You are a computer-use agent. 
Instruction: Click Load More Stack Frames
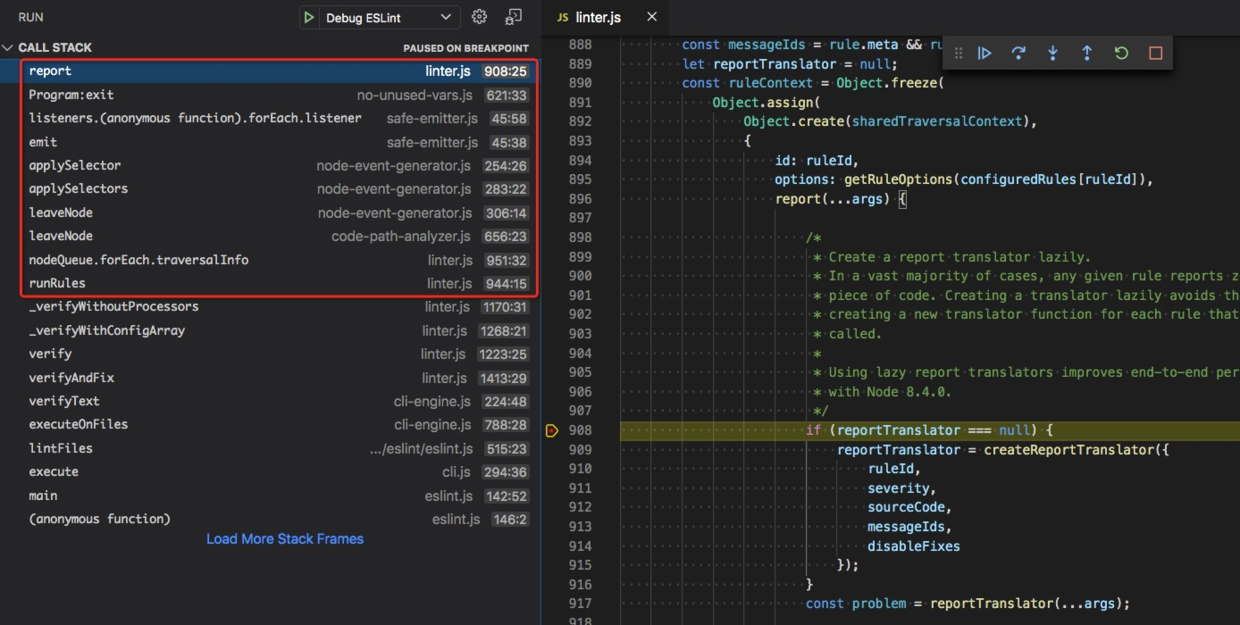tap(284, 538)
